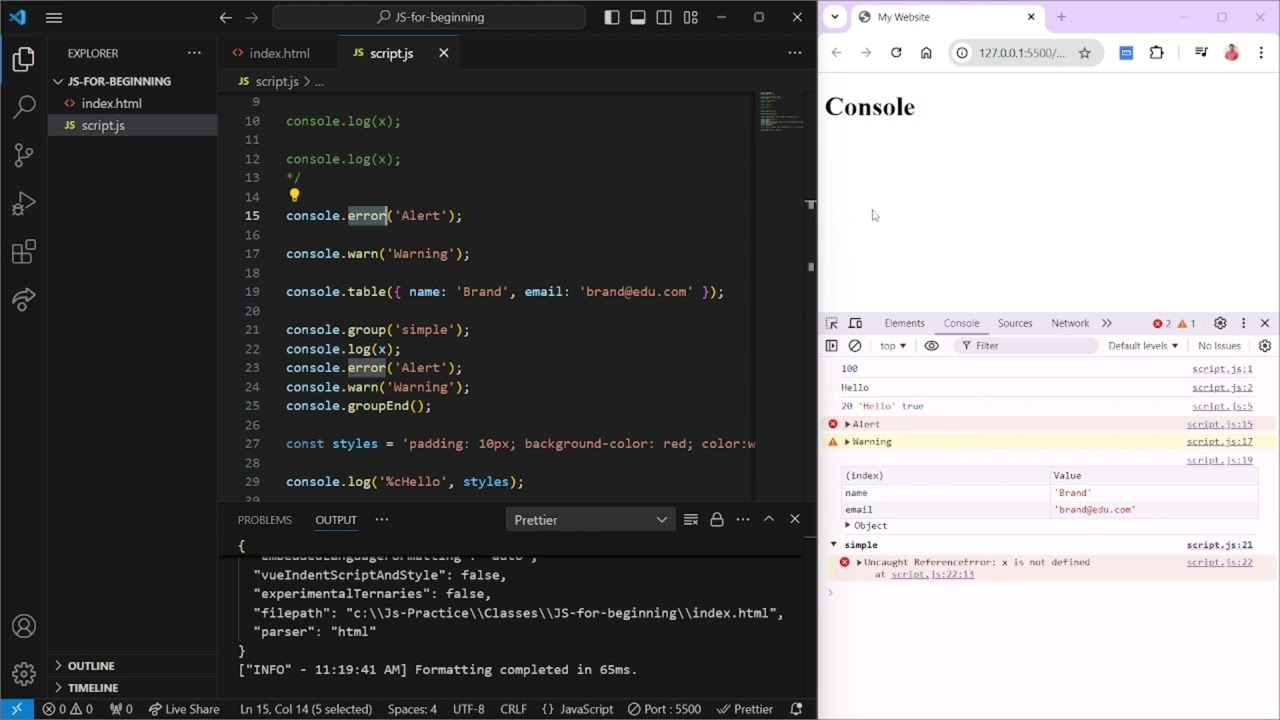Image resolution: width=1280 pixels, height=720 pixels.
Task: Open the hamburger application menu
Action: click(x=54, y=17)
